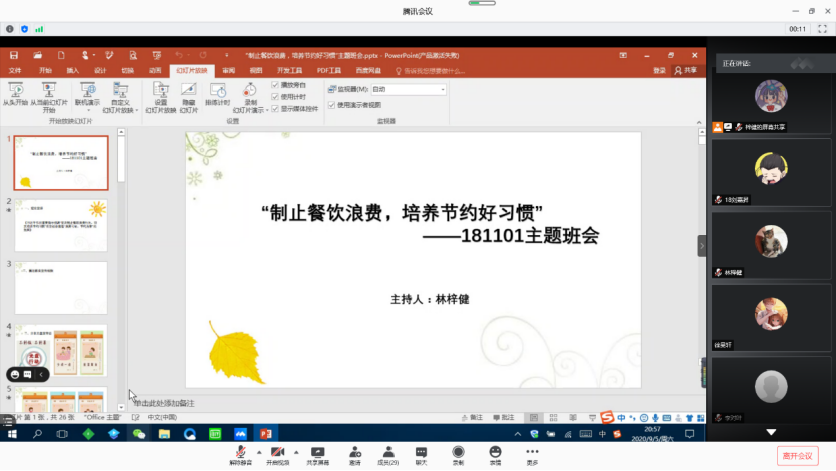Click the 隐藏幻灯片 button
The height and width of the screenshot is (471, 836).
[189, 98]
